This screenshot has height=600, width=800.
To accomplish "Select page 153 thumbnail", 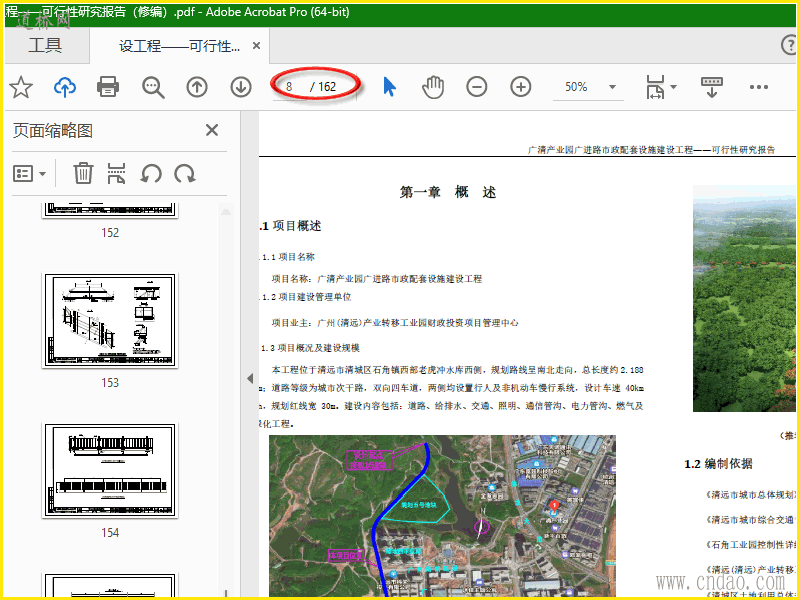I will [110, 322].
